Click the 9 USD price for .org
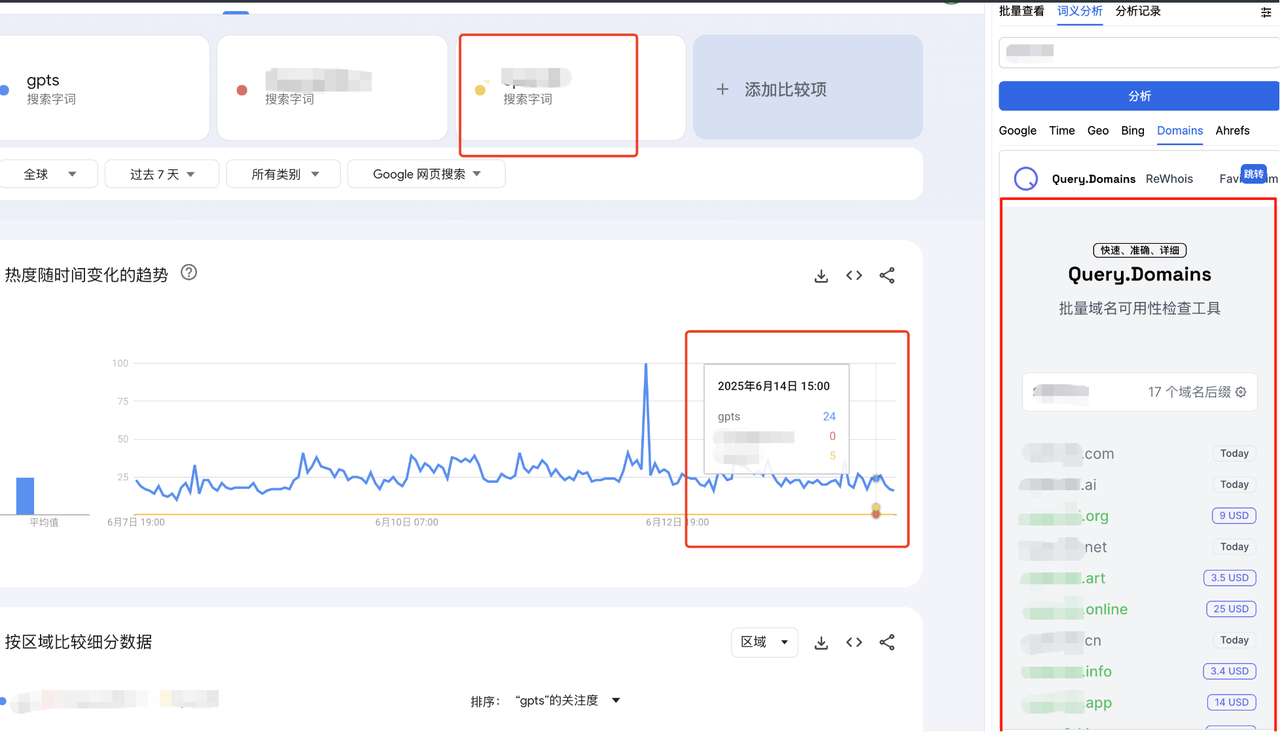Image resolution: width=1280 pixels, height=732 pixels. 1233,516
